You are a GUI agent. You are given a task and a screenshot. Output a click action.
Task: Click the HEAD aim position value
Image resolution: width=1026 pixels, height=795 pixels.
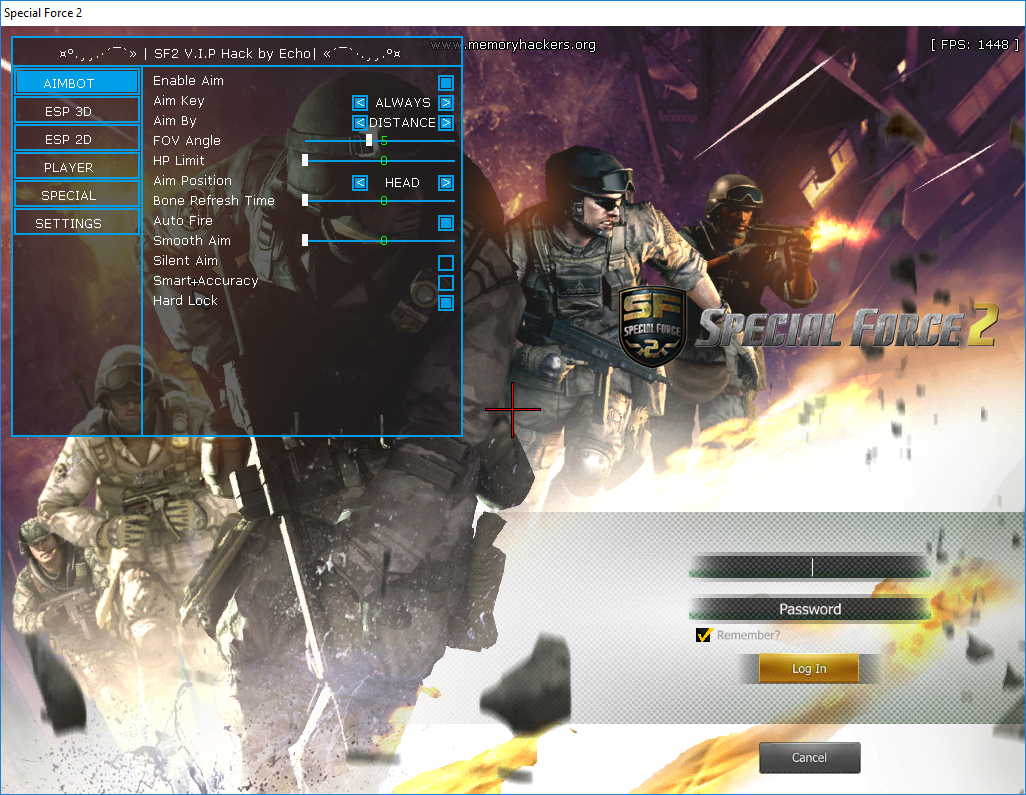[402, 183]
